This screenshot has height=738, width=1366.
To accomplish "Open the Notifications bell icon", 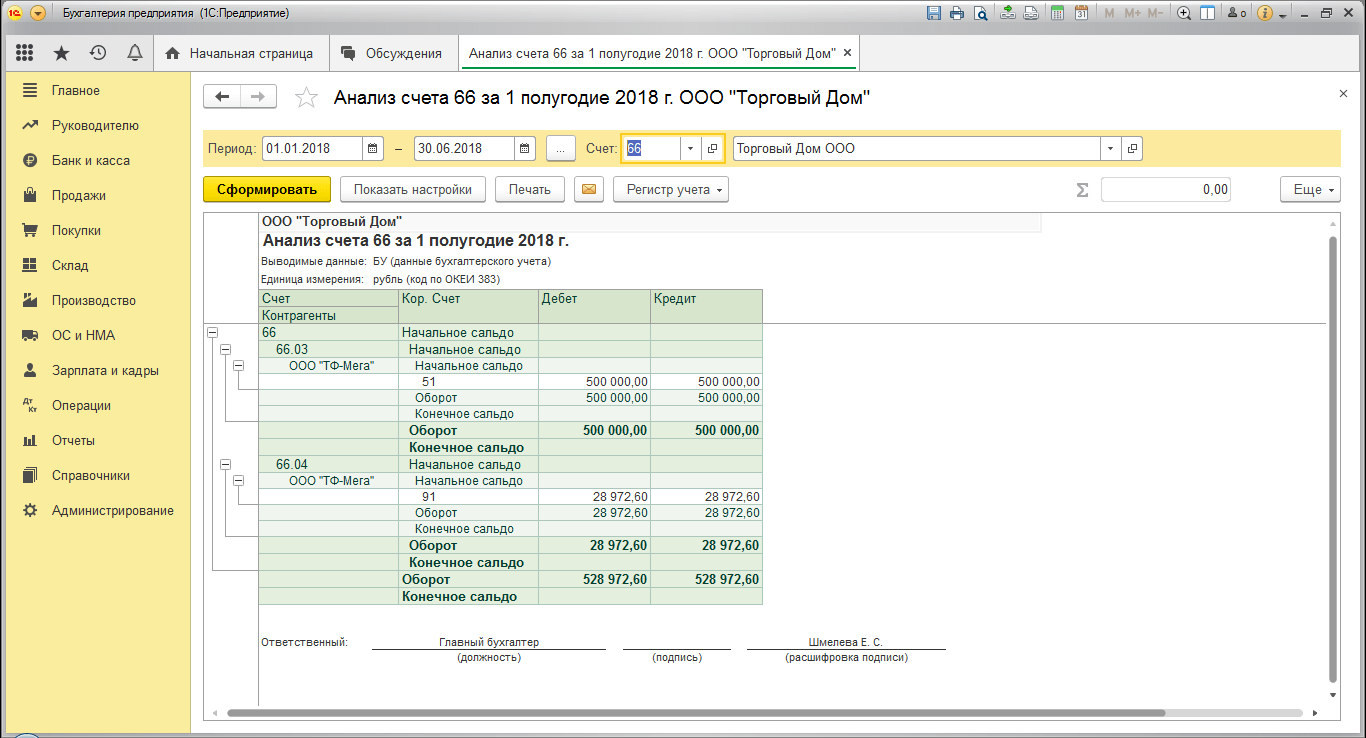I will point(134,53).
